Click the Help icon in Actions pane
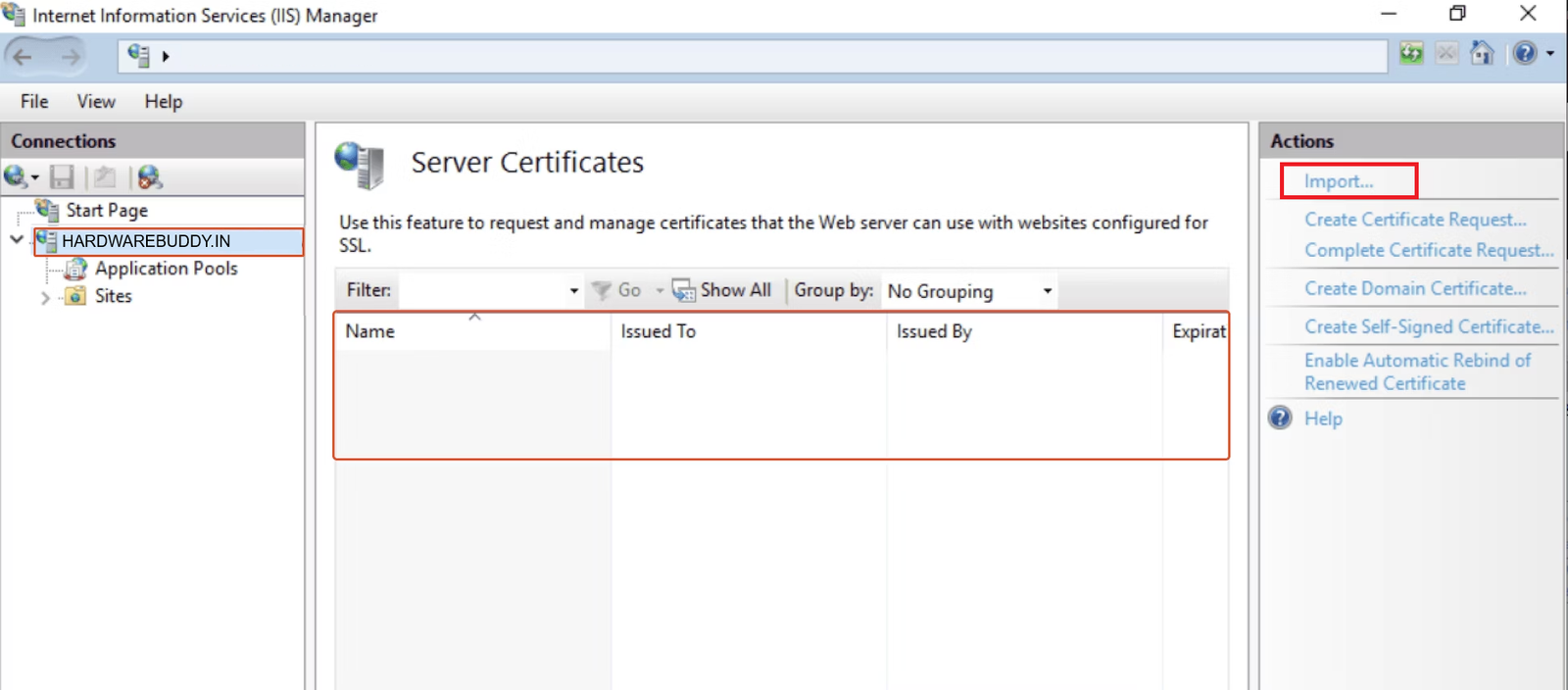 [1280, 418]
